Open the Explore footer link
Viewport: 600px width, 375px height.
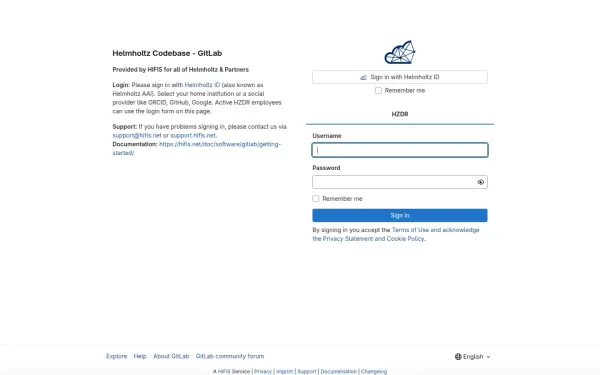click(117, 356)
